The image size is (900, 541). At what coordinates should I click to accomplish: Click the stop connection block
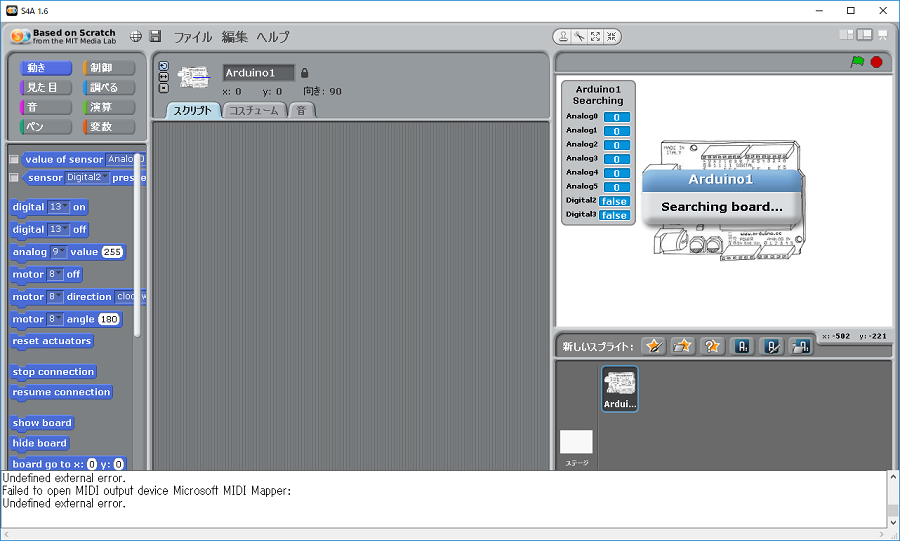pyautogui.click(x=53, y=372)
